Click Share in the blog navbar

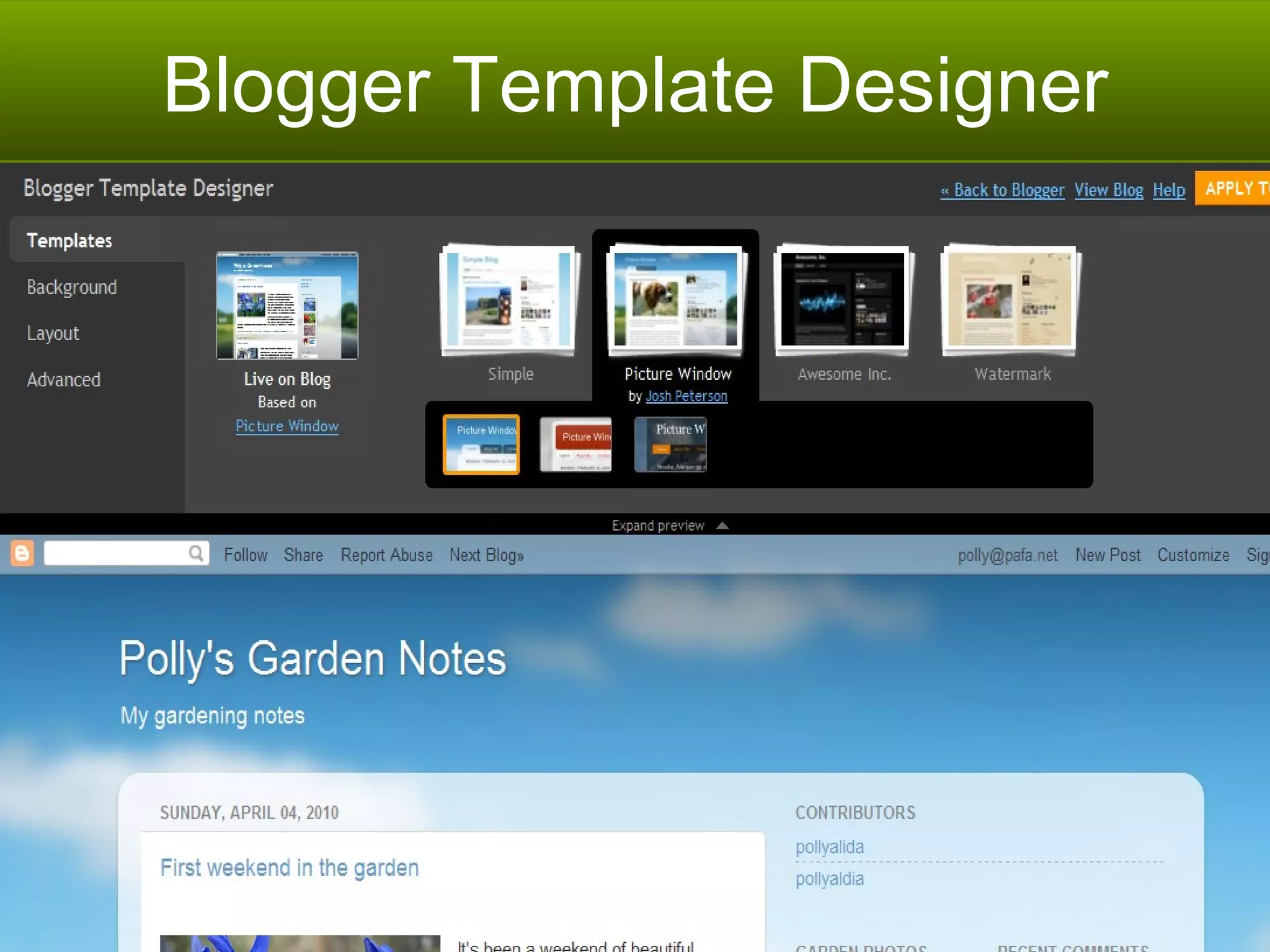[303, 555]
